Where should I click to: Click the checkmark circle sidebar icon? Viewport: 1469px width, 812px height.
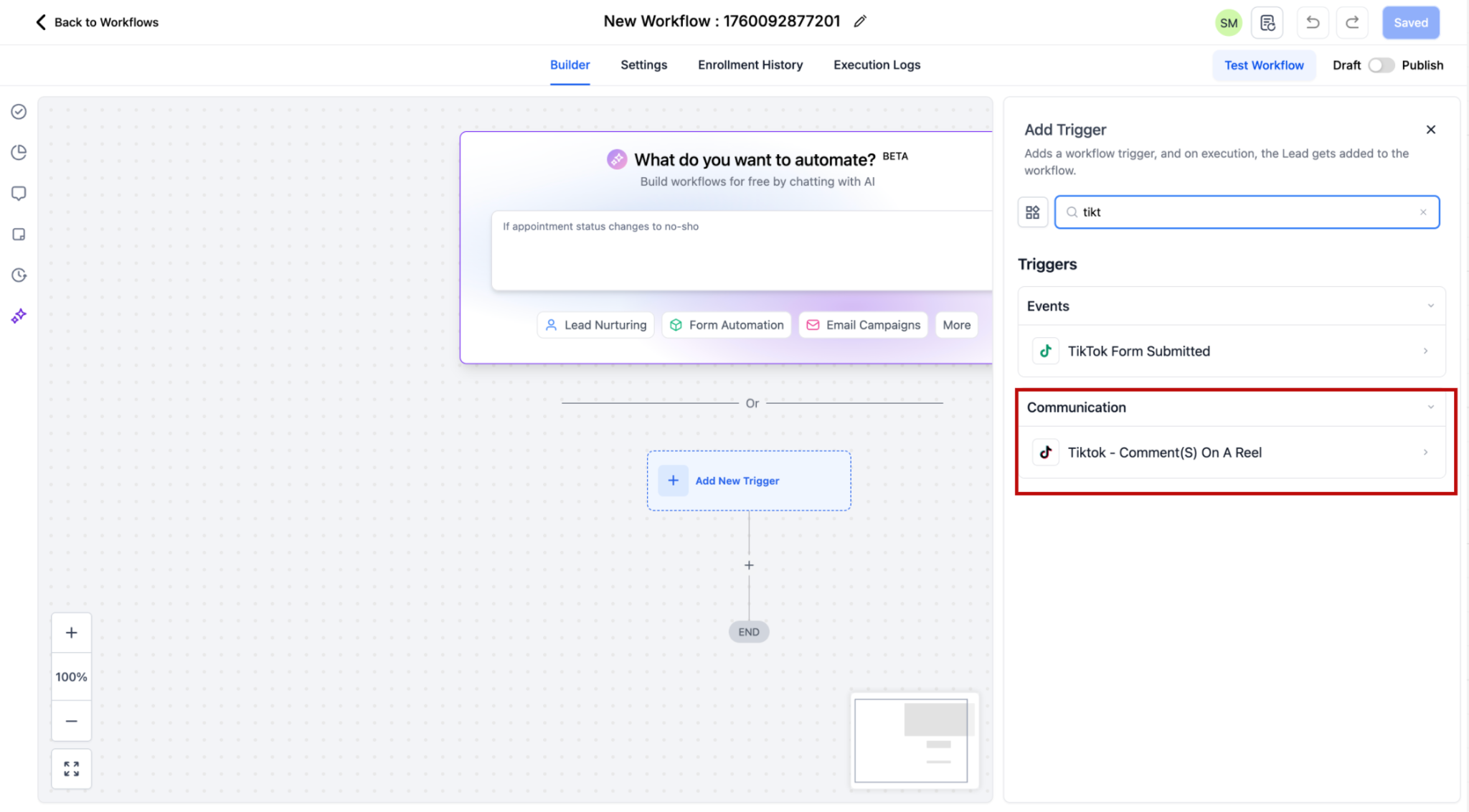[x=19, y=111]
